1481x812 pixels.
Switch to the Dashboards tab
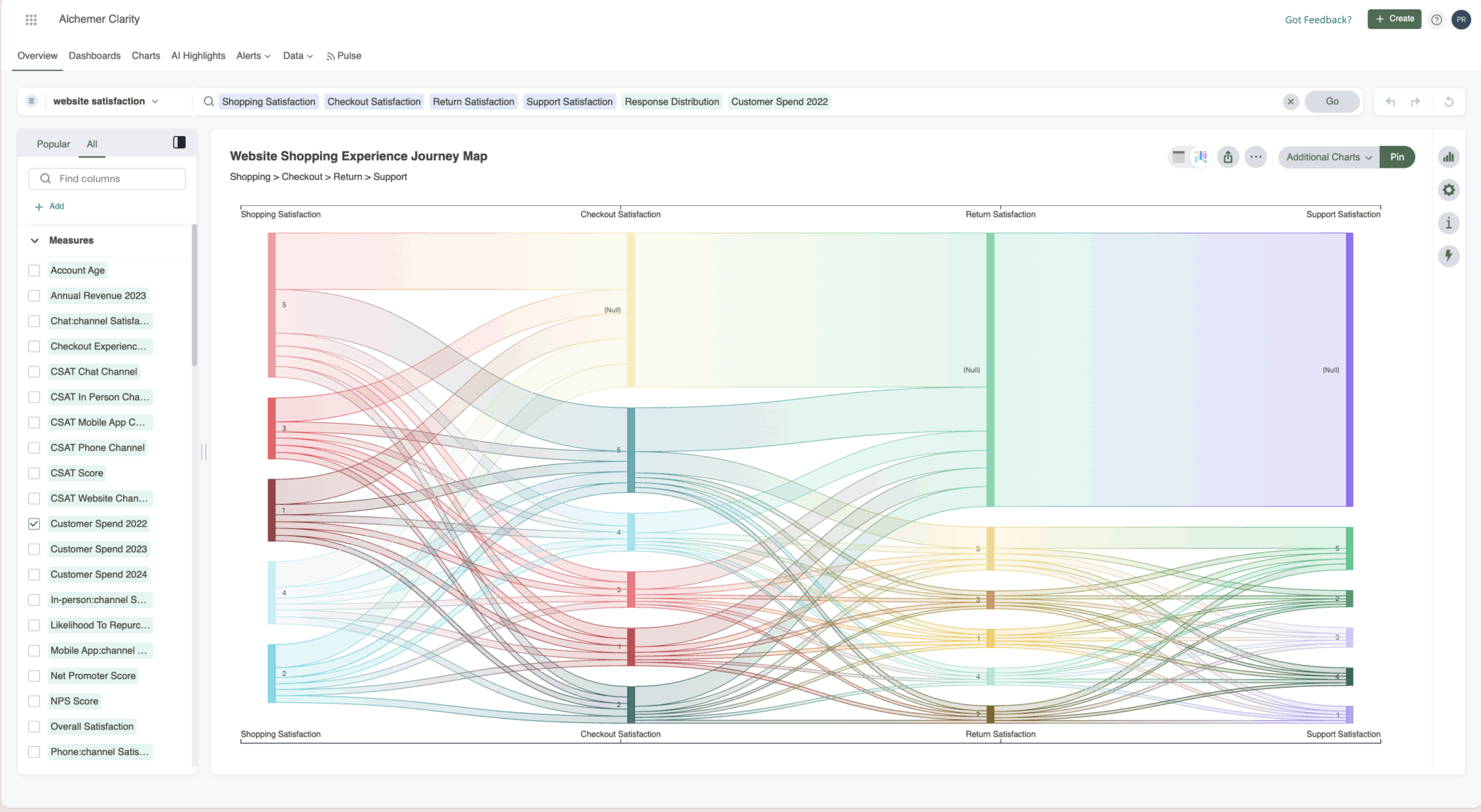[x=95, y=56]
